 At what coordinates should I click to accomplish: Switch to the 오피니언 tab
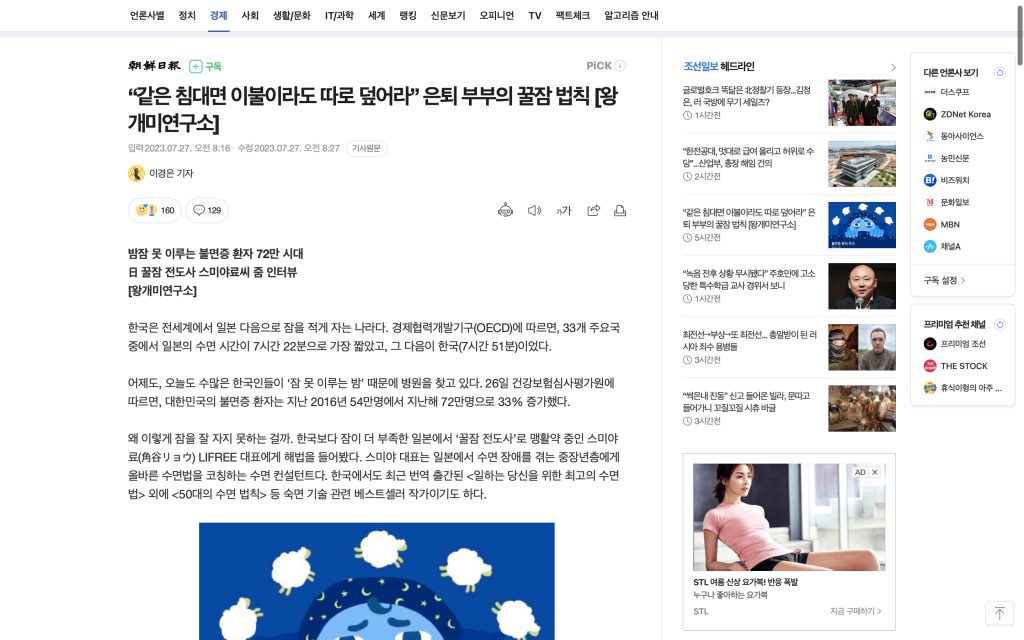tap(496, 16)
